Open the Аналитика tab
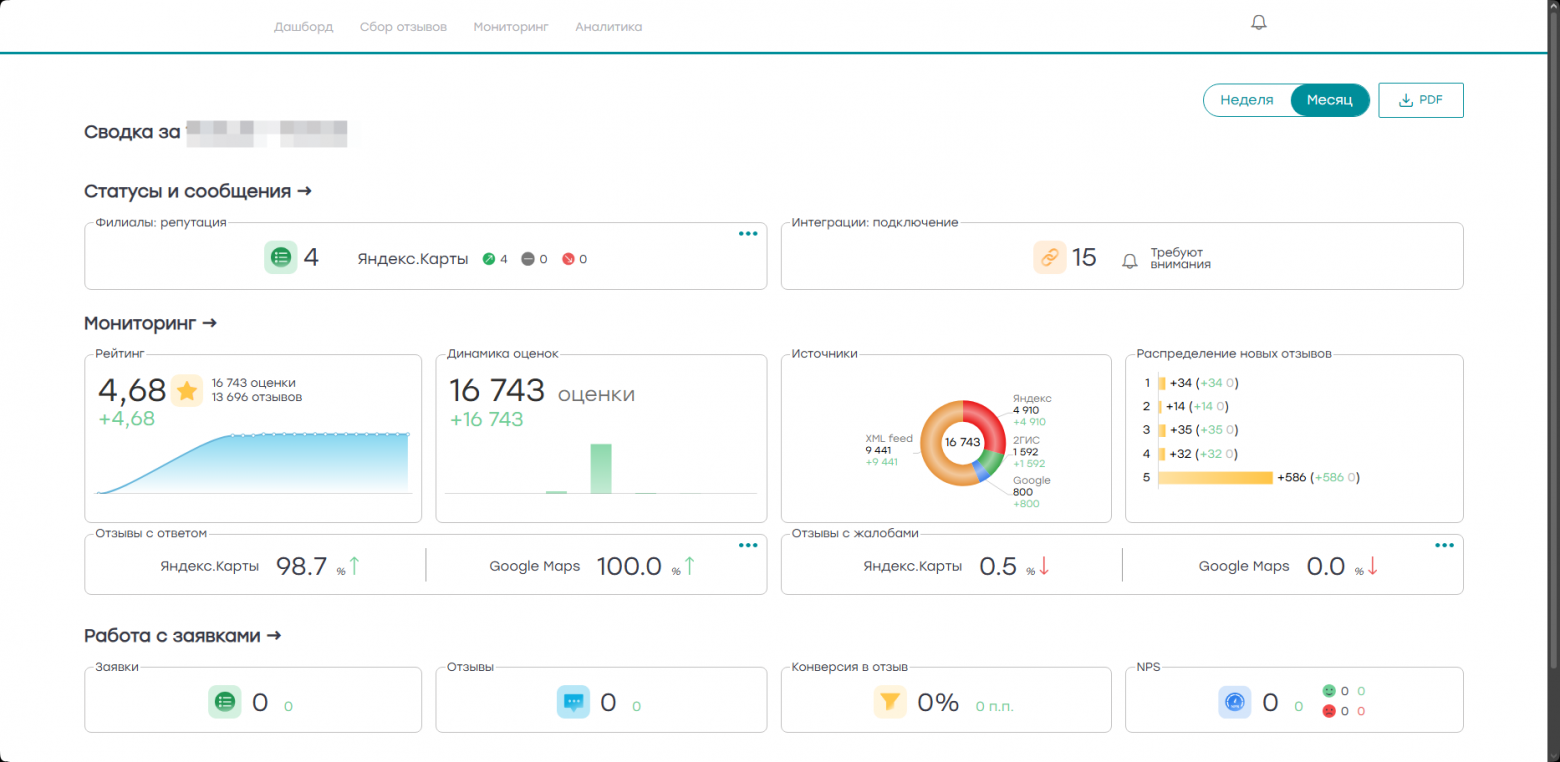 tap(609, 27)
